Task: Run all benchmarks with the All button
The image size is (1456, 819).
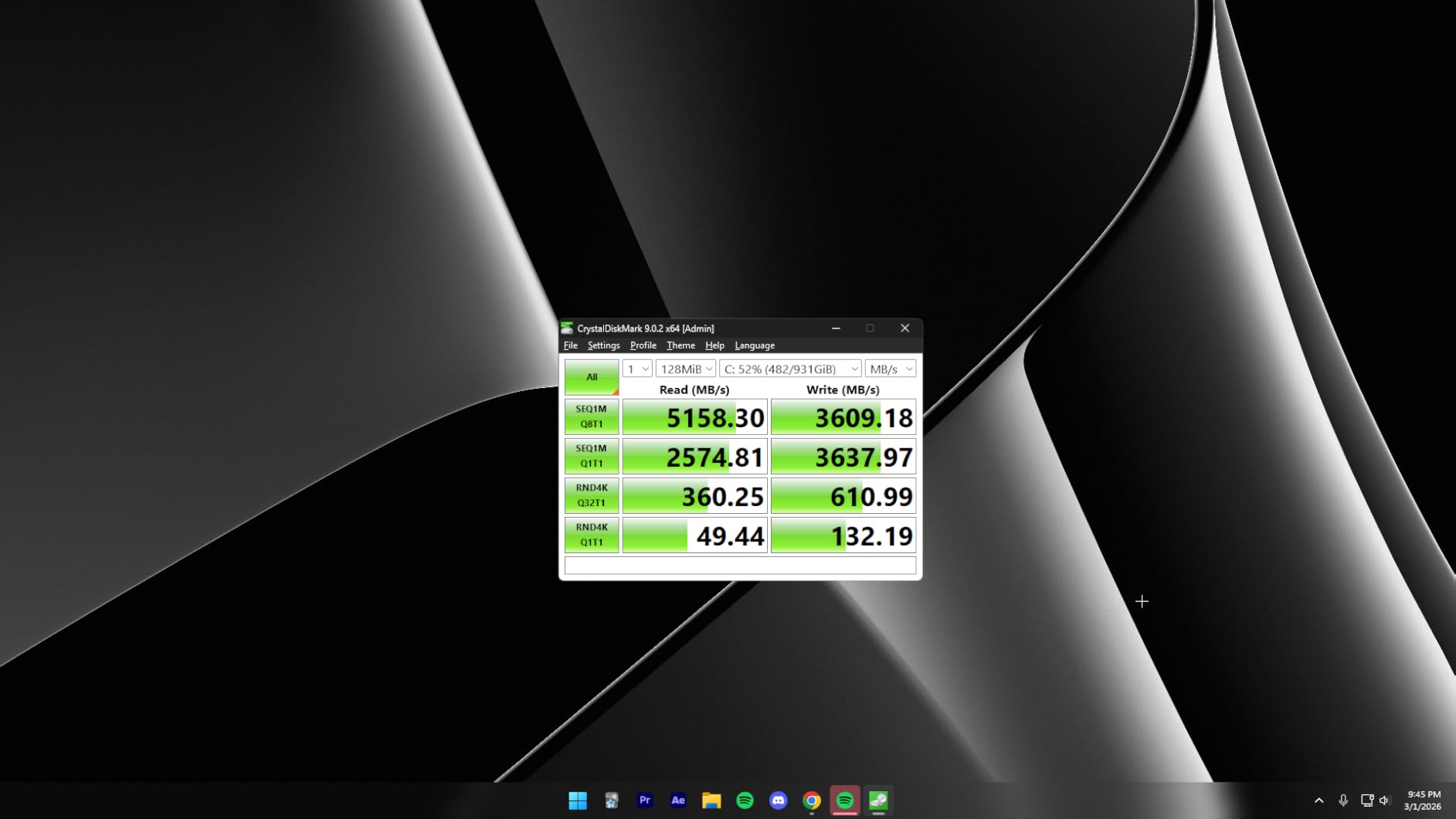Action: click(592, 377)
